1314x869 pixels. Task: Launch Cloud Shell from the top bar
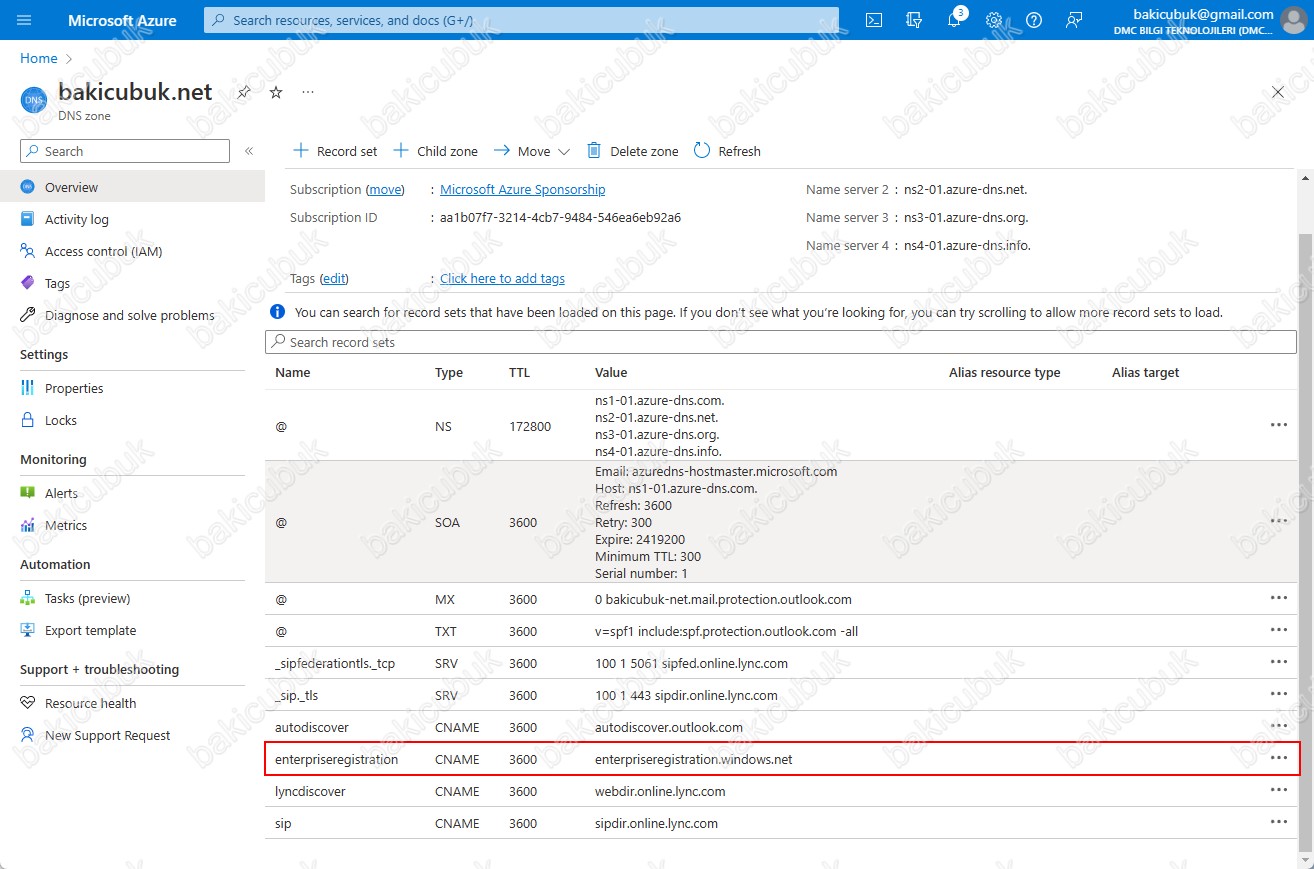874,20
